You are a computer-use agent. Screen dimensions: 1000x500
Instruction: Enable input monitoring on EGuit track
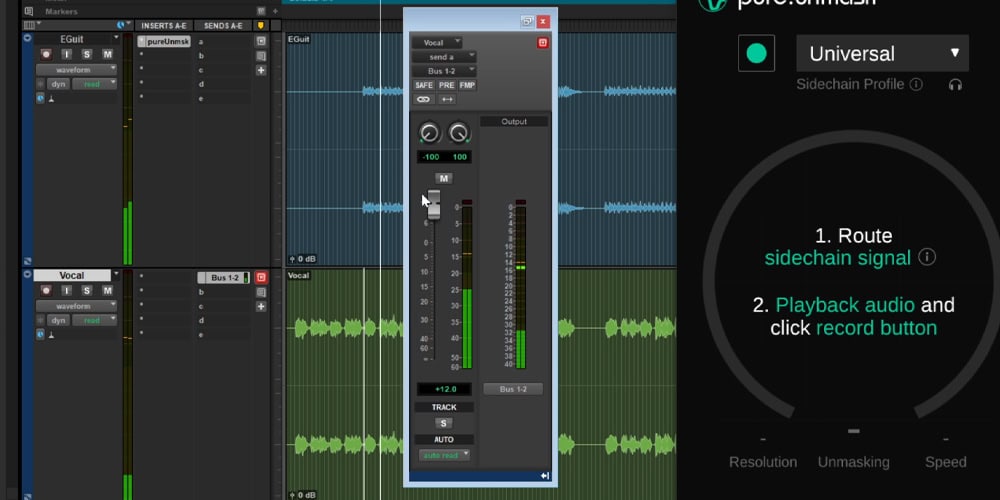(66, 54)
